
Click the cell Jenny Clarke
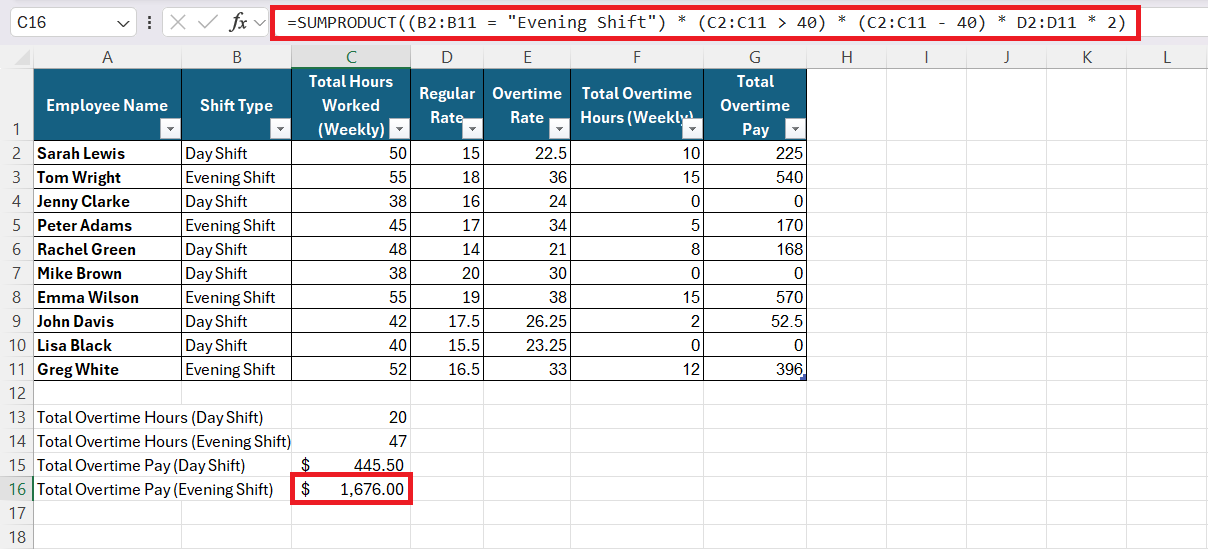(108, 201)
